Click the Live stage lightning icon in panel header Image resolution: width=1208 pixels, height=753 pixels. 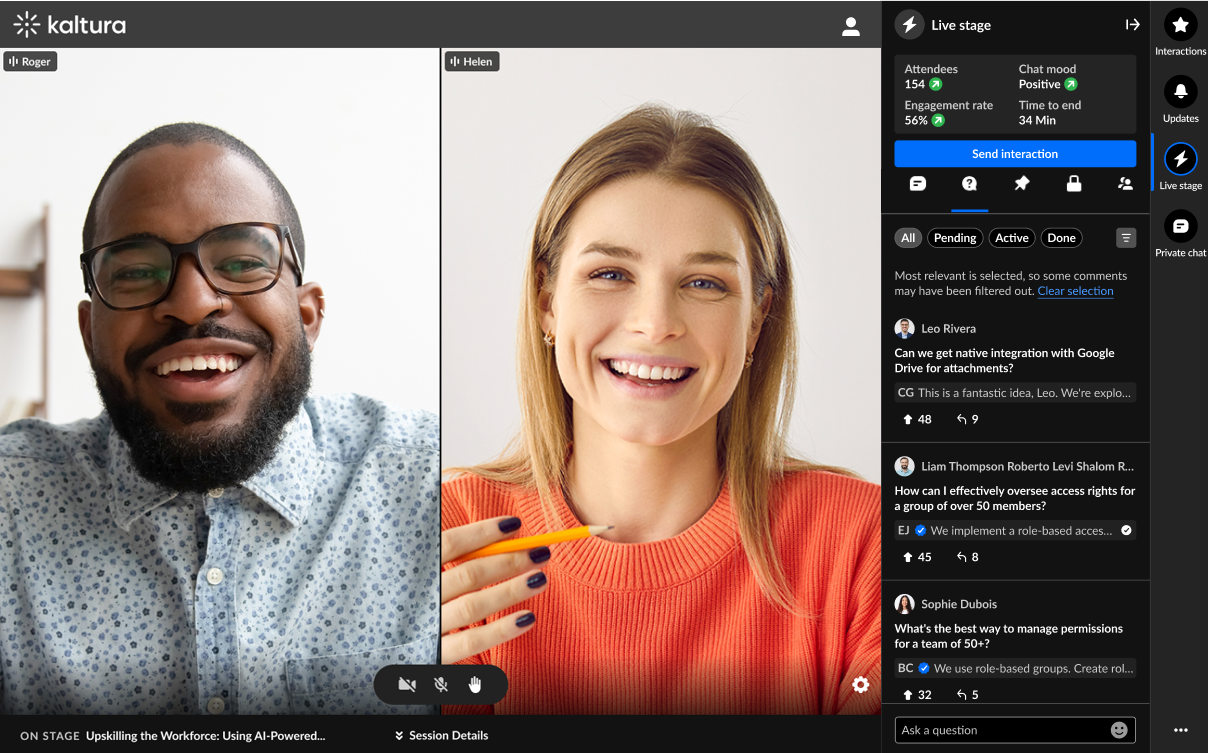[x=909, y=25]
